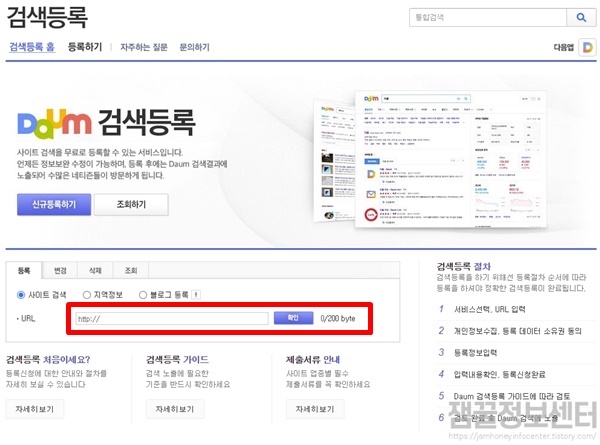
Task: Click the 검색등록 처음이세요? heading
Action: pyautogui.click(x=48, y=360)
